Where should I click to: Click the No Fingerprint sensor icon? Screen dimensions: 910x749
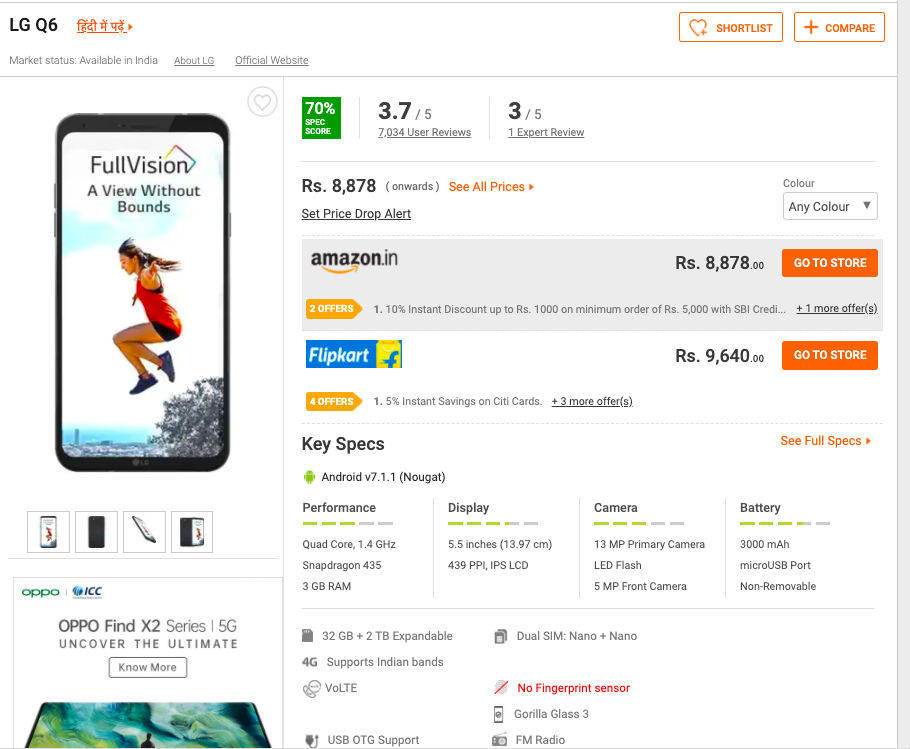[x=501, y=688]
